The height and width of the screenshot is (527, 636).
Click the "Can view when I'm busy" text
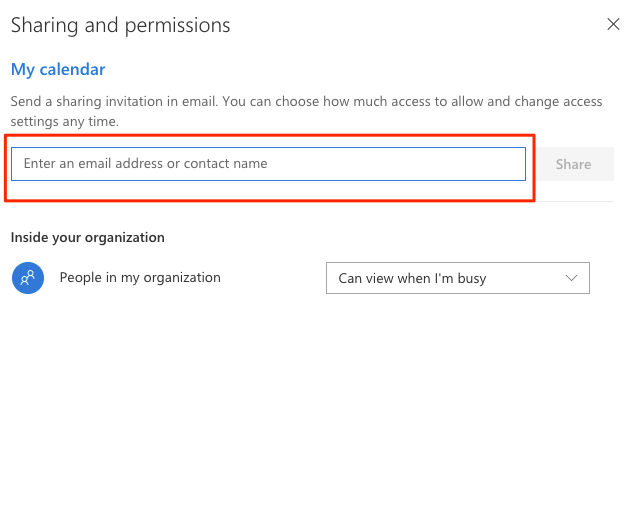412,278
